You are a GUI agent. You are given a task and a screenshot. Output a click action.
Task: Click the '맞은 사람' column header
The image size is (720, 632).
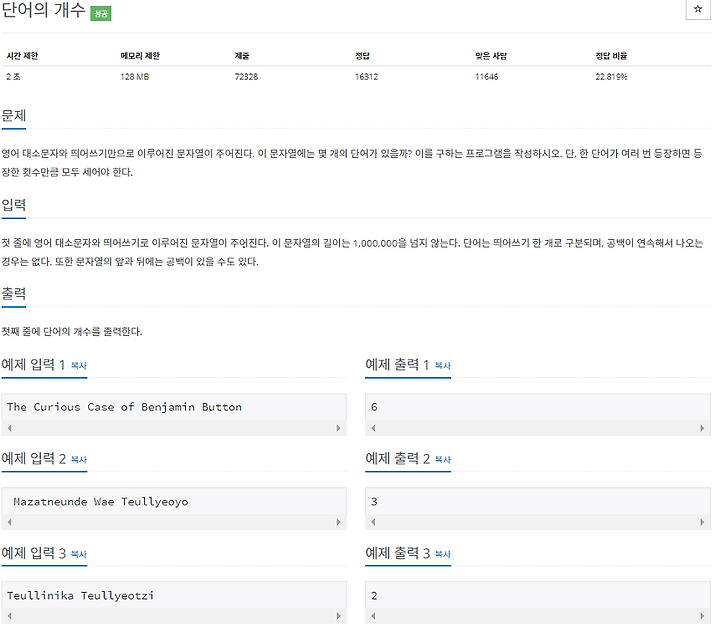(x=491, y=56)
